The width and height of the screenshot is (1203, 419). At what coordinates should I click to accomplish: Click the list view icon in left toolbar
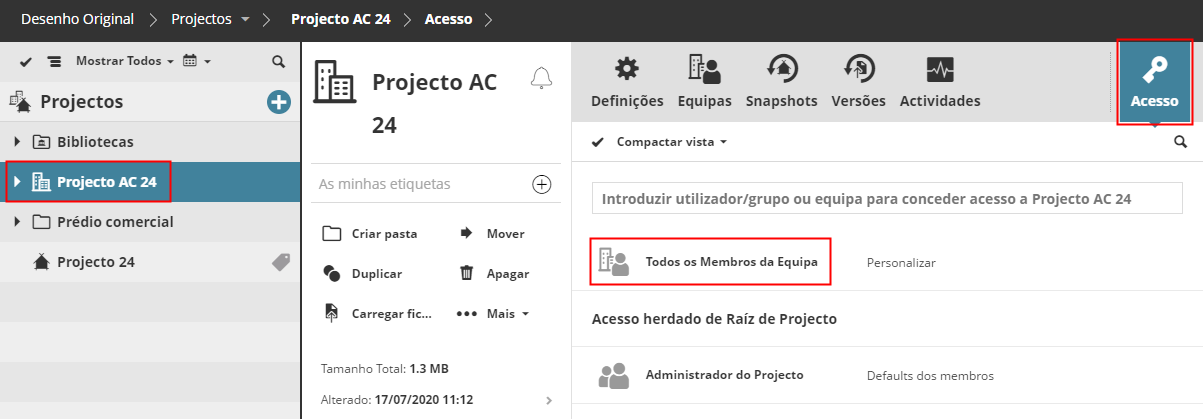(x=54, y=61)
